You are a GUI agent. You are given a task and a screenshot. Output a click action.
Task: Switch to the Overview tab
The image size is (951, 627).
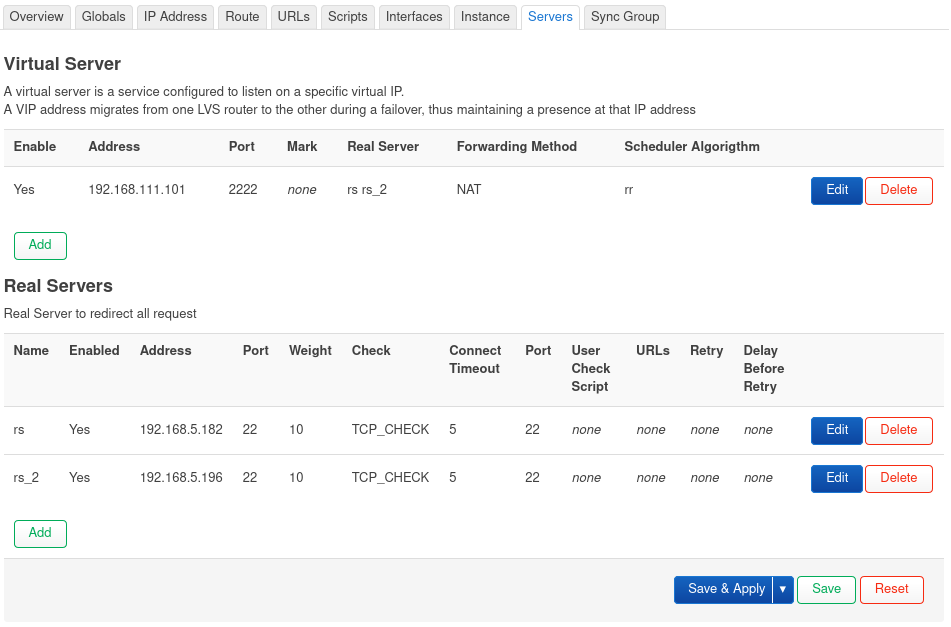coord(36,16)
